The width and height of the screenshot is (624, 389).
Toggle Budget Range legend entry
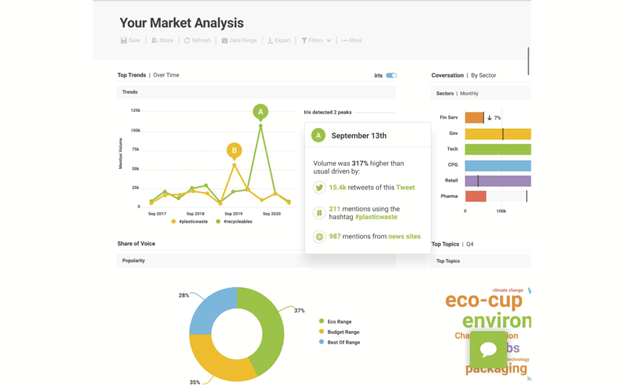coord(339,332)
